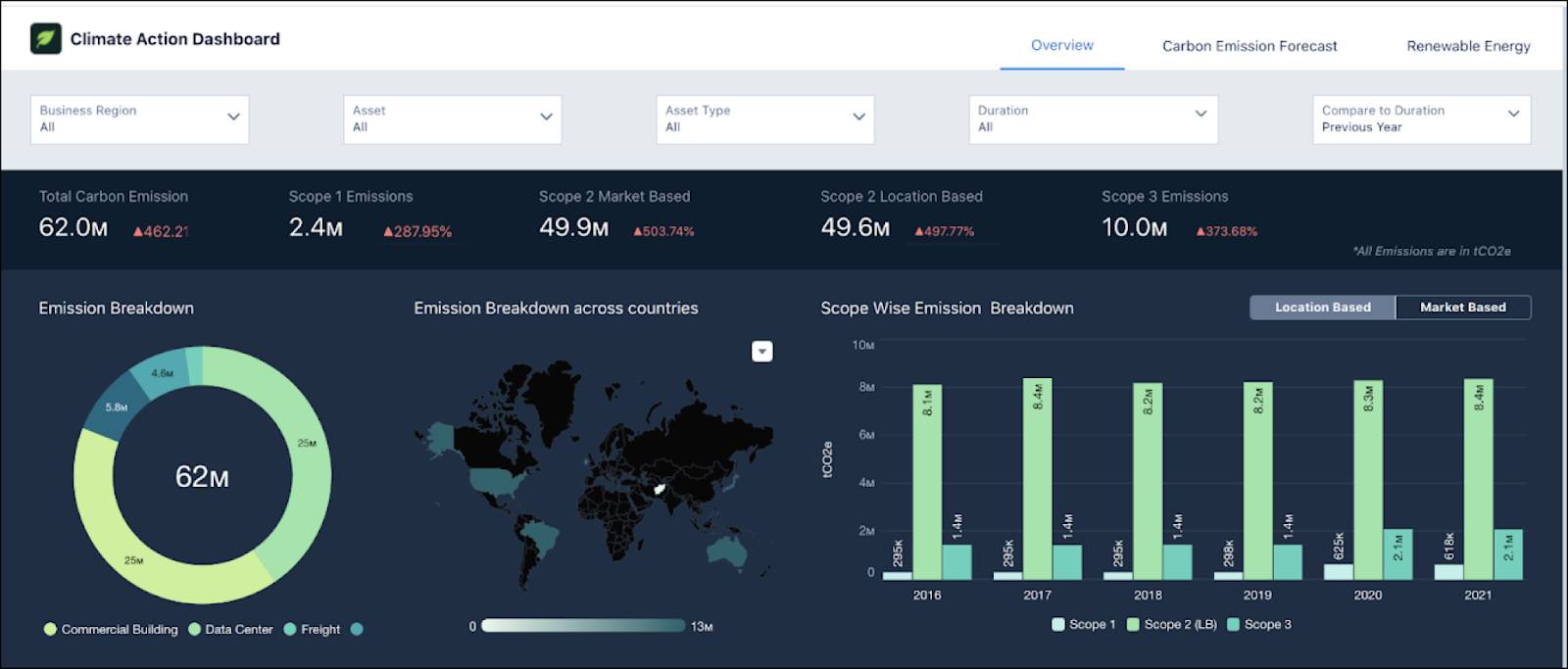1568x669 pixels.
Task: Click the Climate Action Dashboard title
Action: (175, 39)
